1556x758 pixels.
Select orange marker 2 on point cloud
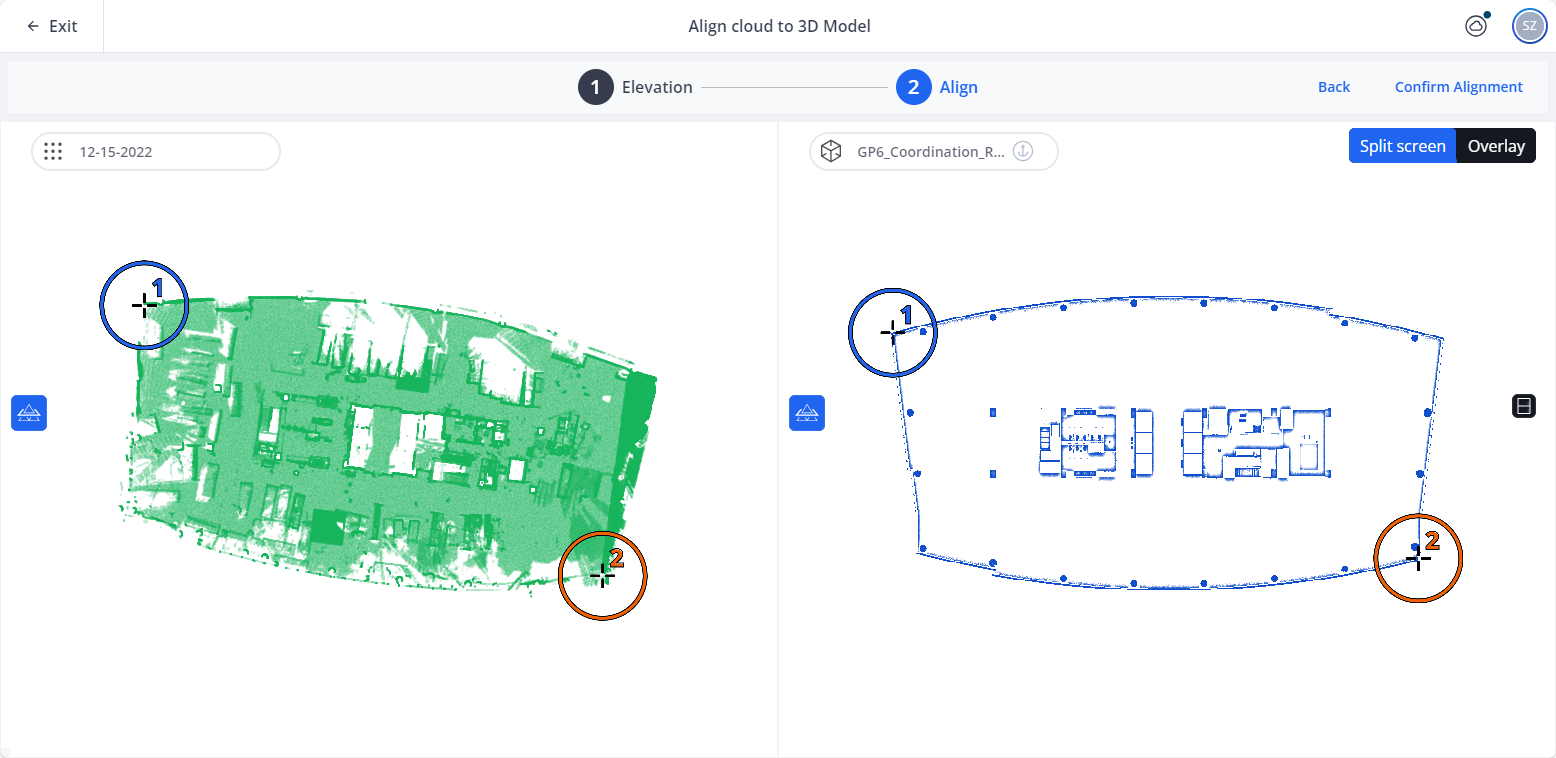(602, 575)
